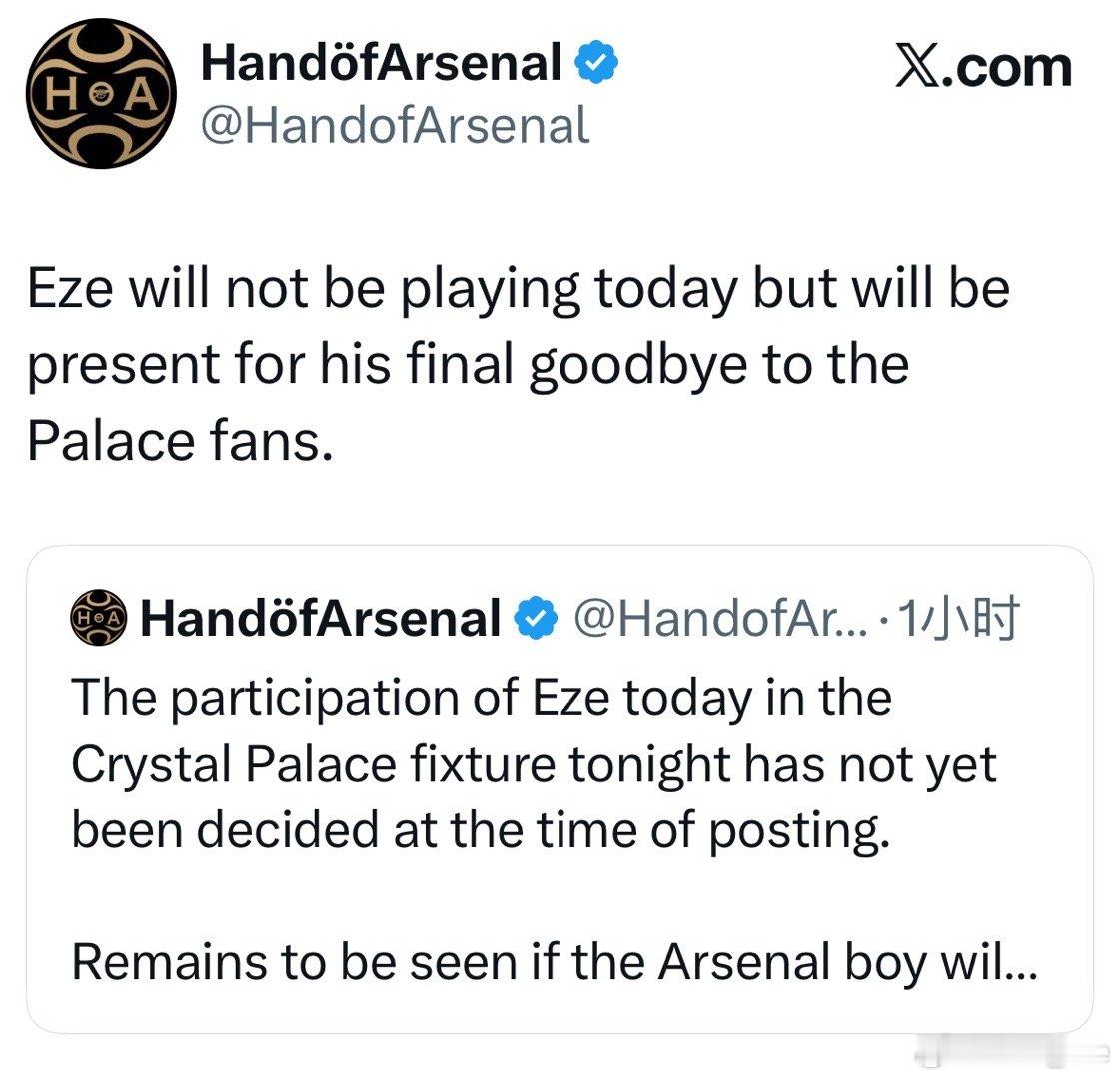Viewport: 1120px width, 1079px height.
Task: Open the quoted tweet card
Action: [560, 790]
